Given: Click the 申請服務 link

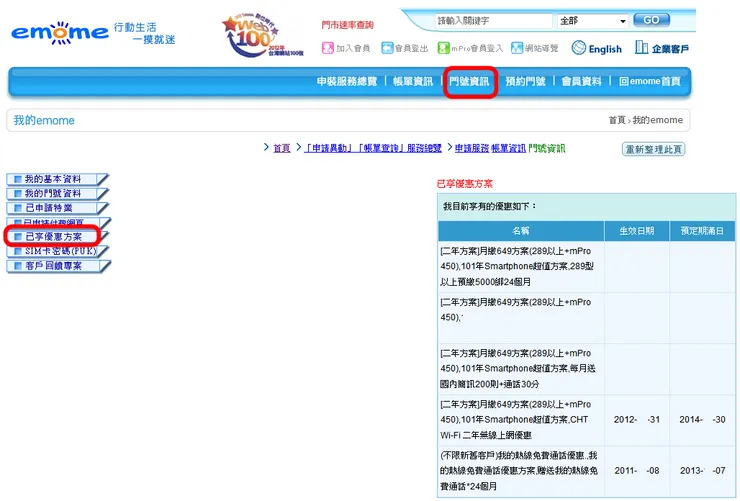Looking at the screenshot, I should pos(472,148).
